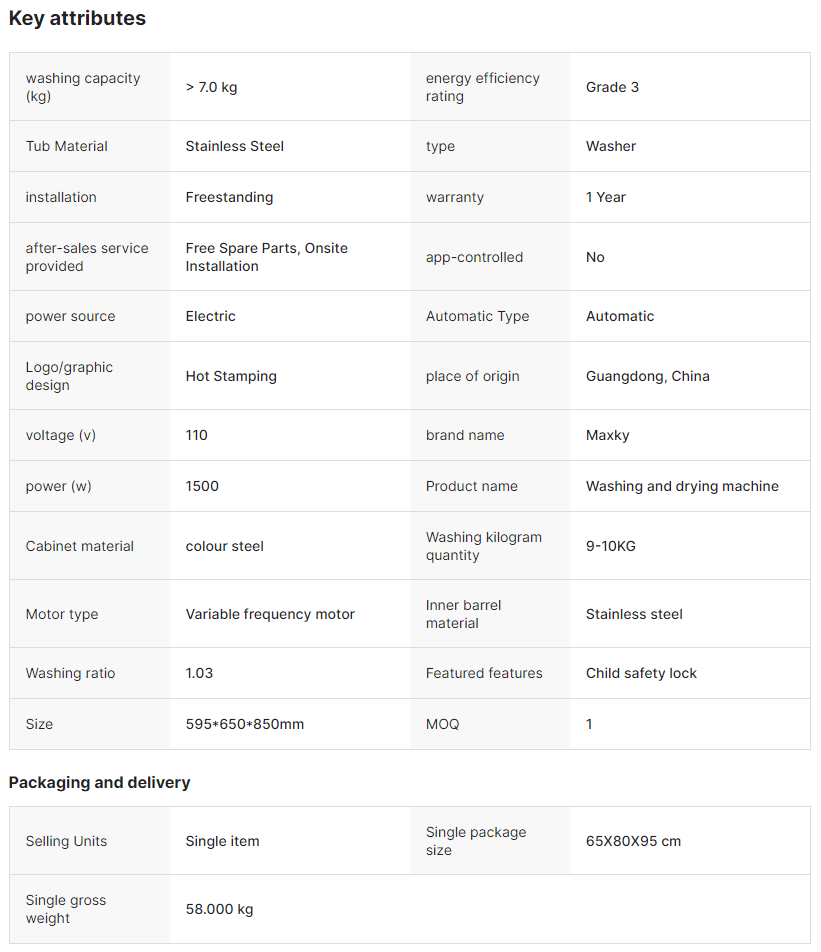Select the "Guangdong, China" place of origin

coord(647,376)
